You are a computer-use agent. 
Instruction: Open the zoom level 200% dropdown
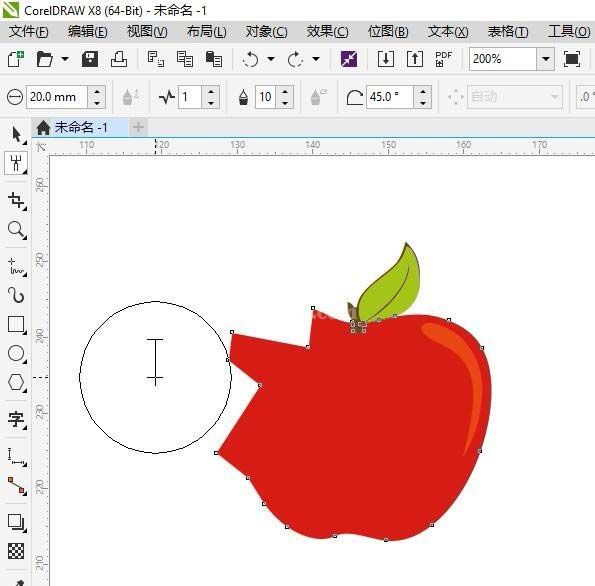546,59
